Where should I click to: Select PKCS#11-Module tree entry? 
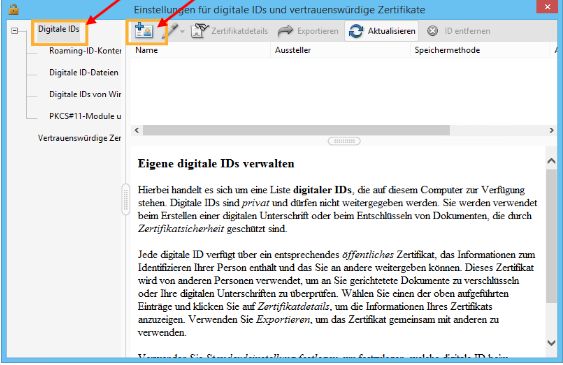click(85, 116)
